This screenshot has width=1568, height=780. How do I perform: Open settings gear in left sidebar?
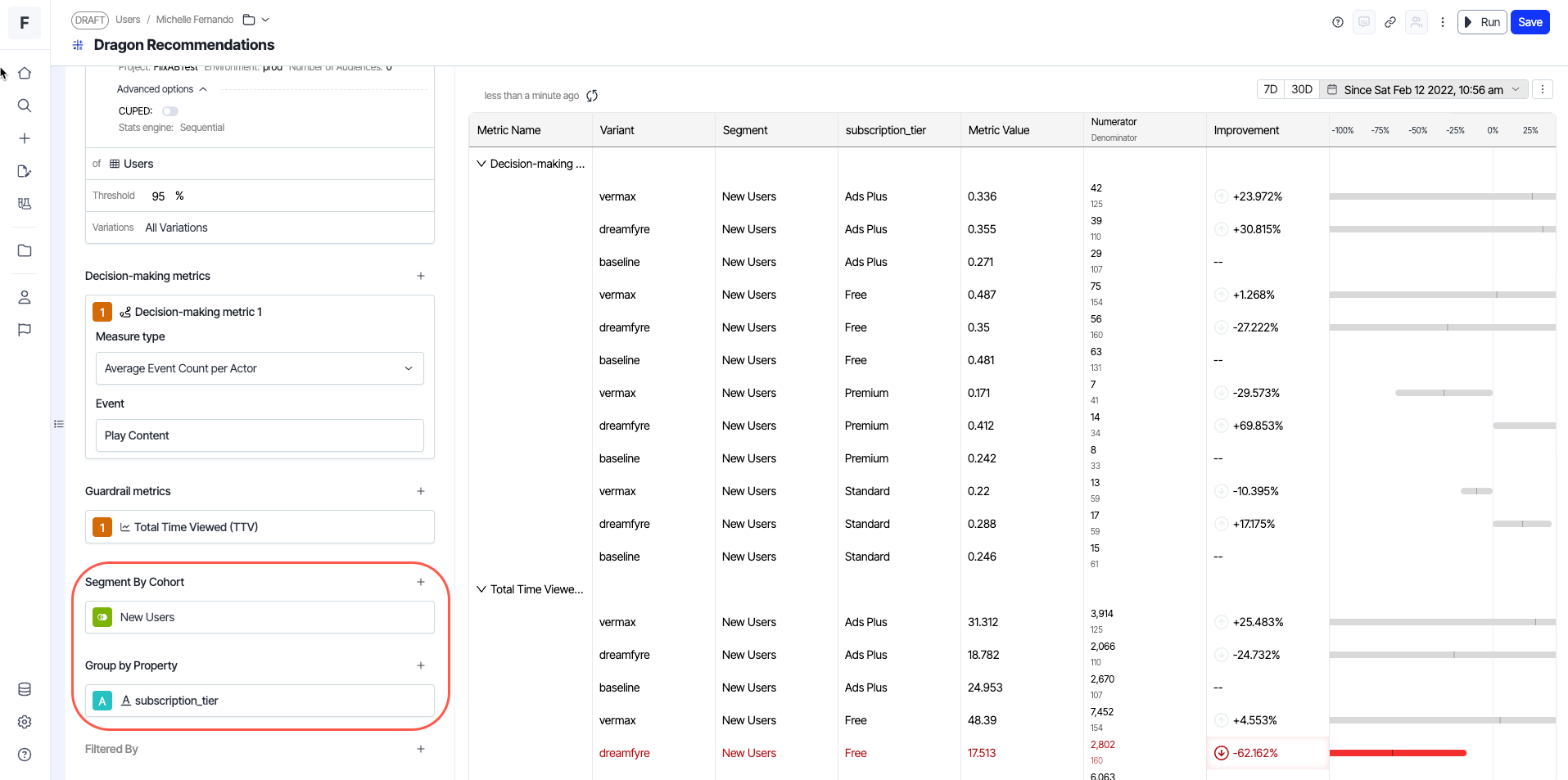(x=25, y=722)
